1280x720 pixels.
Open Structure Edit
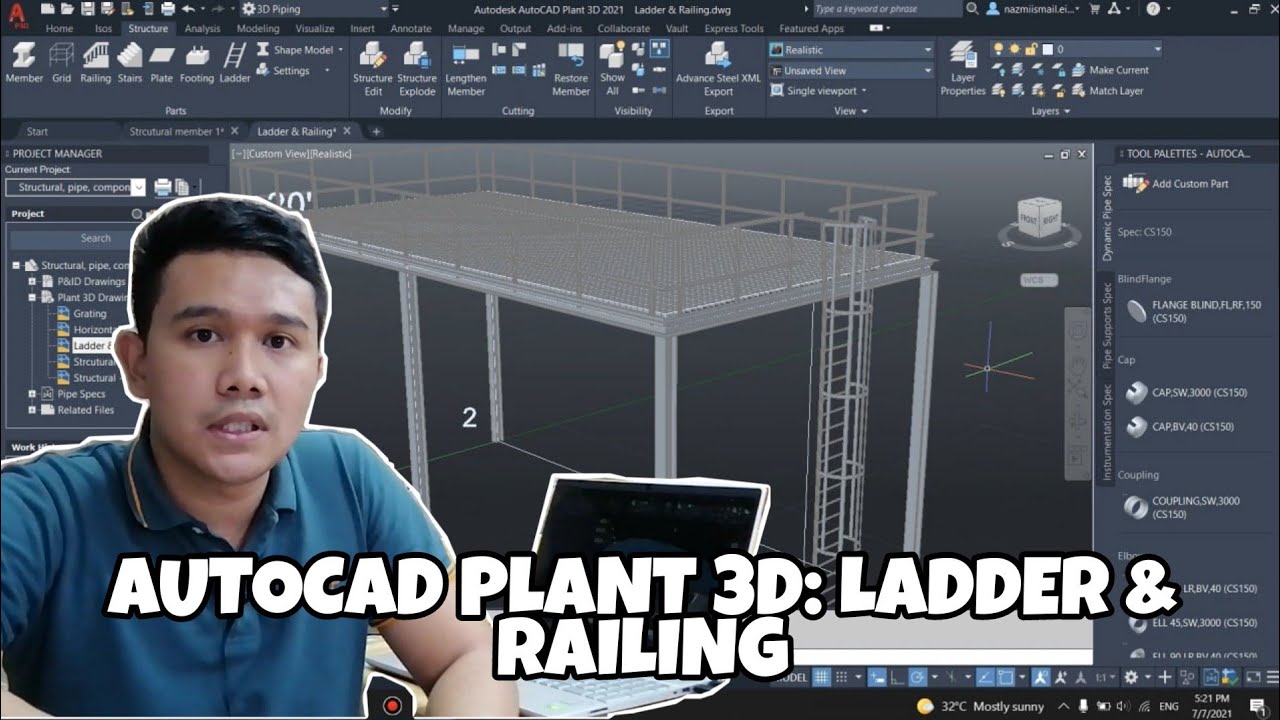pyautogui.click(x=373, y=68)
